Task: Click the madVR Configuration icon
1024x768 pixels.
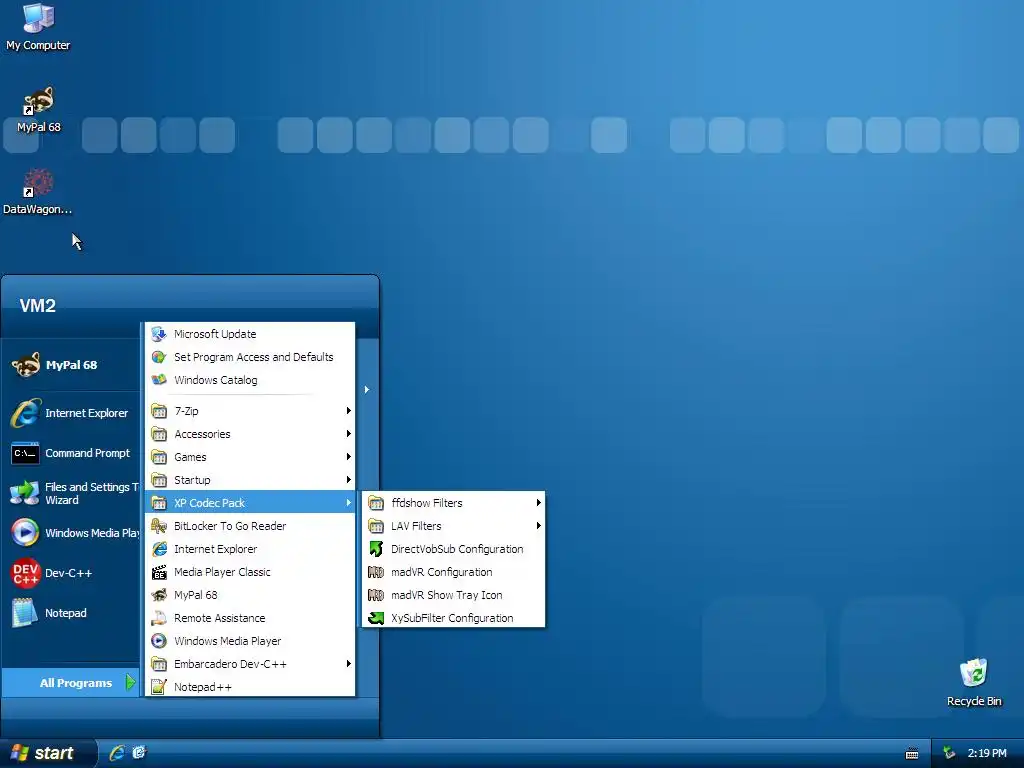Action: click(376, 572)
